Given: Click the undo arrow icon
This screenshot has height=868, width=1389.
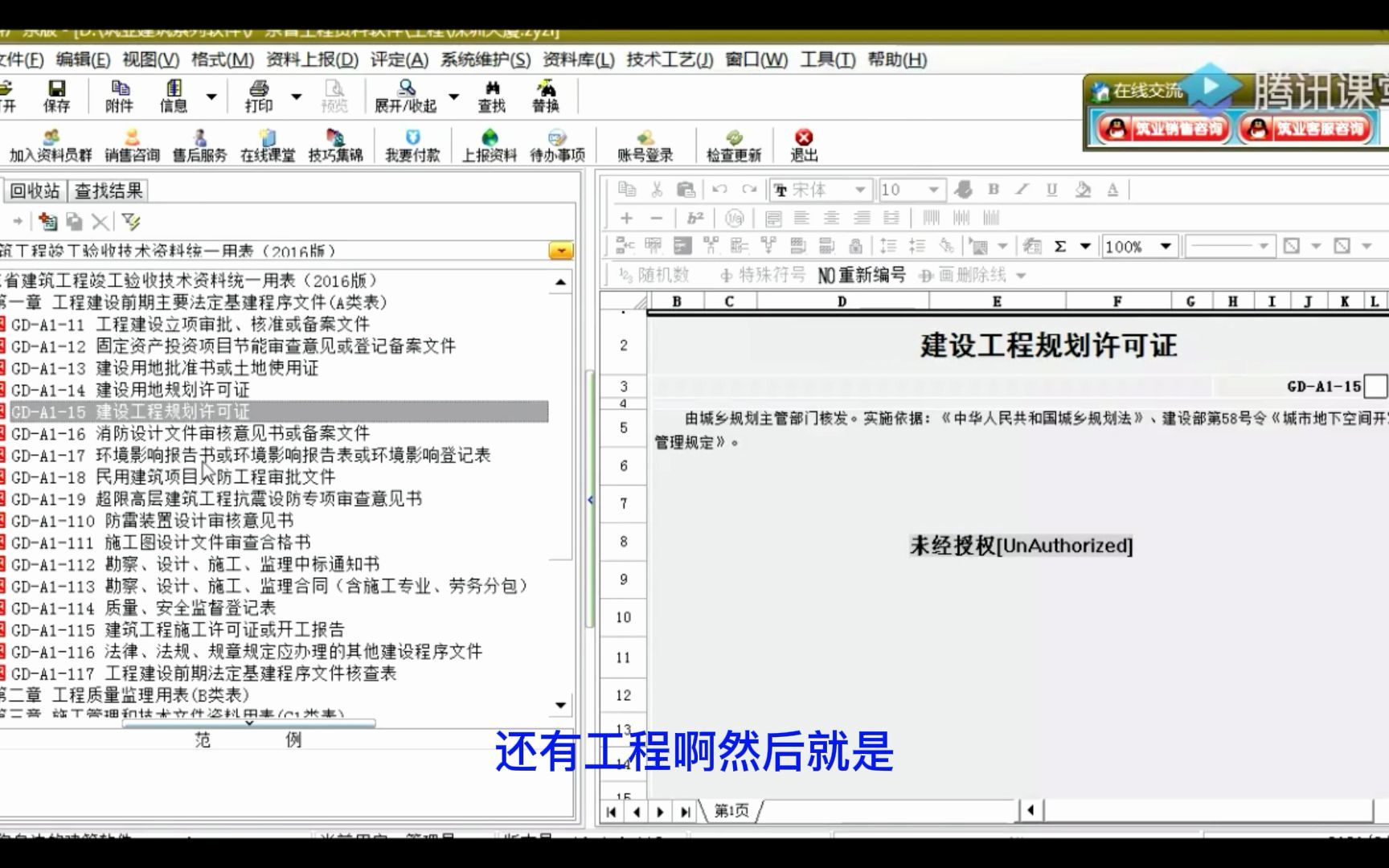Looking at the screenshot, I should tap(719, 190).
